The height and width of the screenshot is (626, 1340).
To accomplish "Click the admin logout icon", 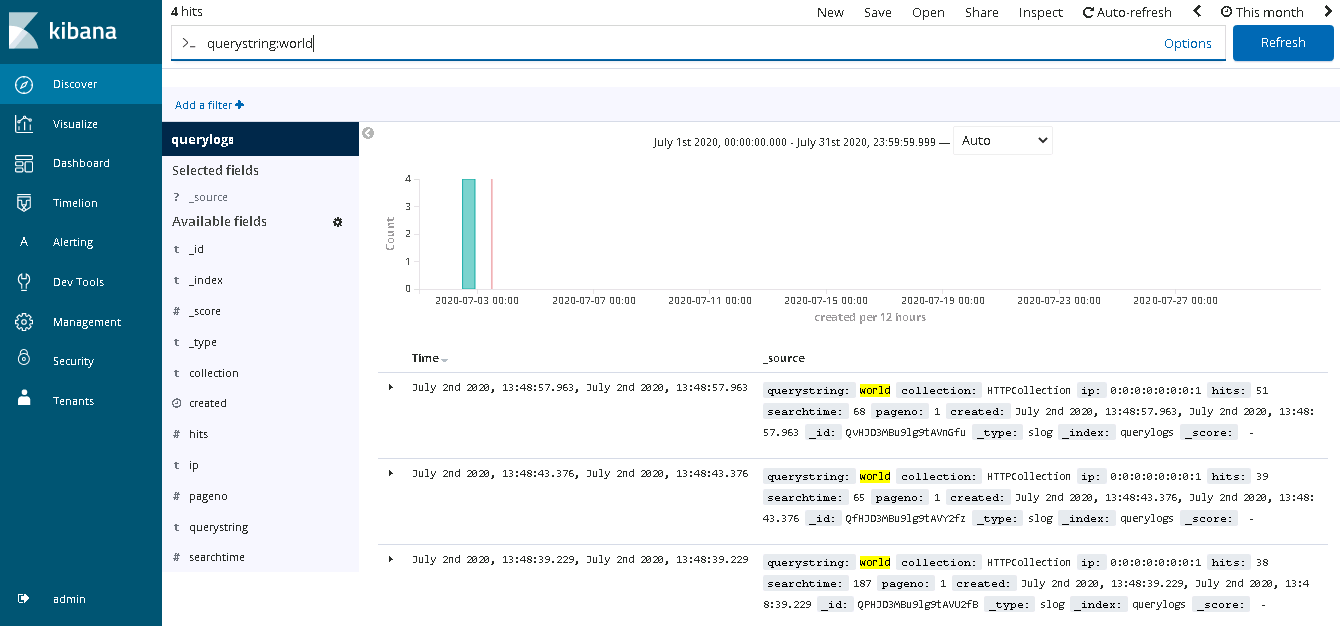I will point(23,599).
